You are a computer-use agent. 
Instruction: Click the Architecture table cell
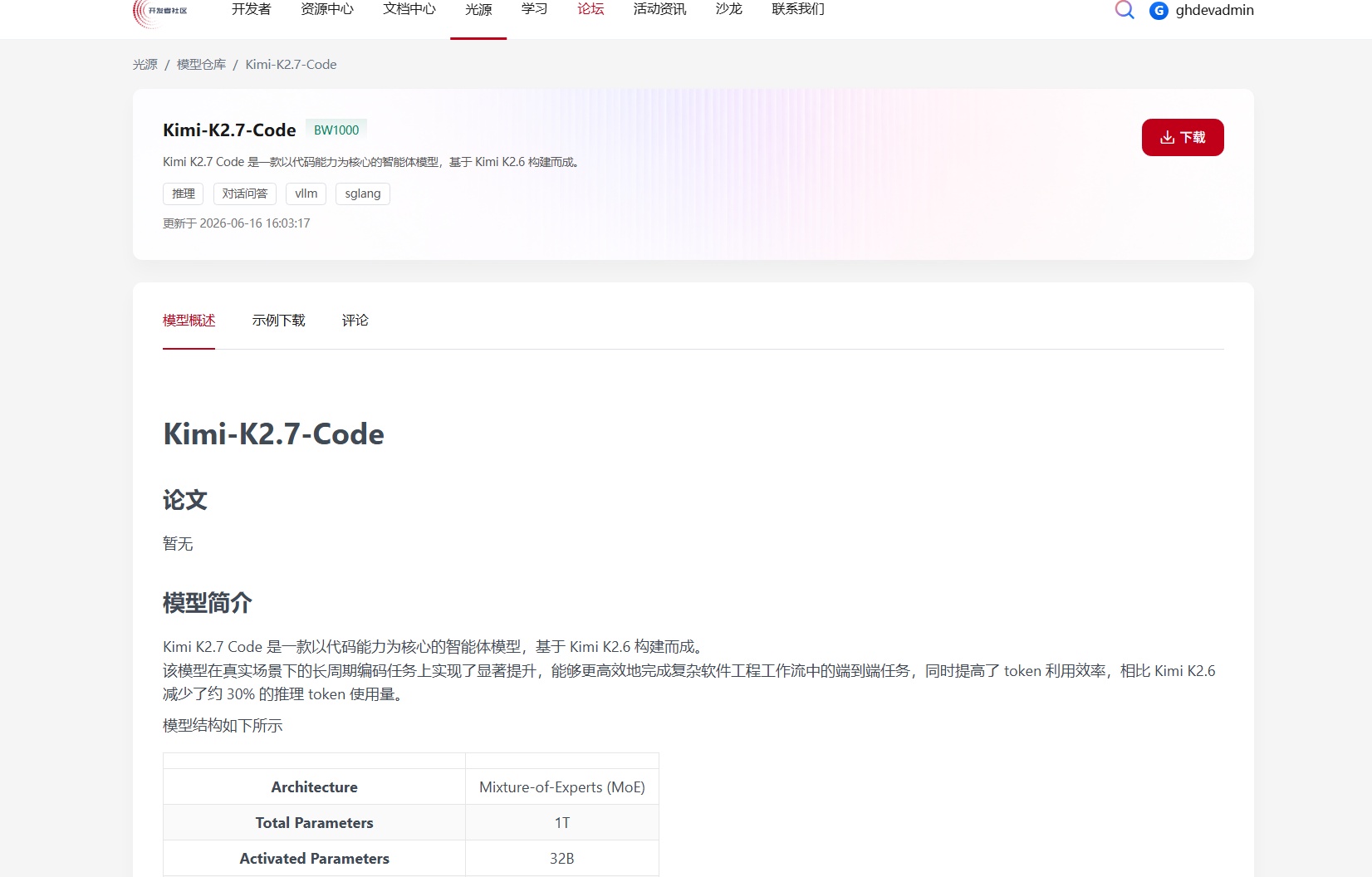click(315, 786)
